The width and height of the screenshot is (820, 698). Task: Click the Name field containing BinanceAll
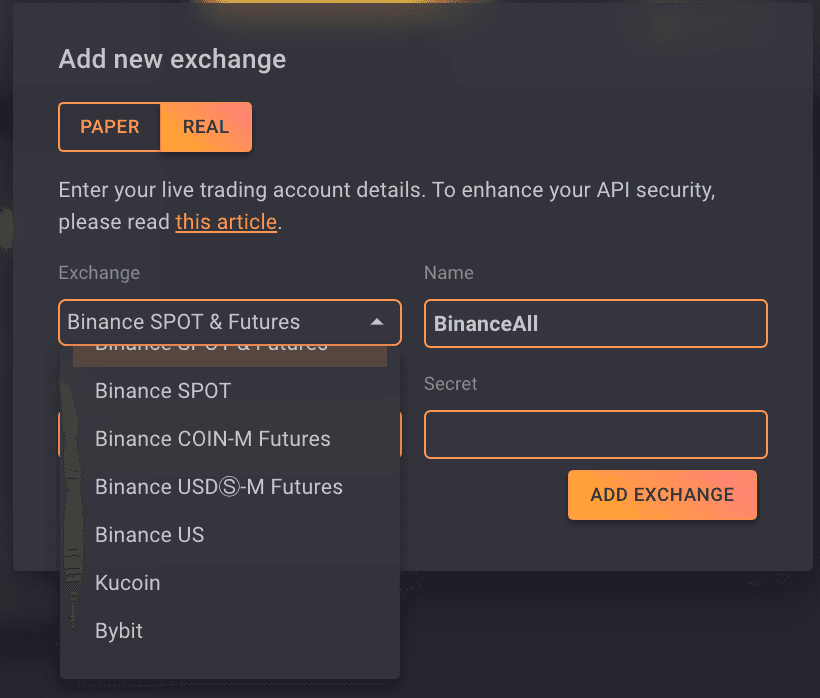coord(595,323)
